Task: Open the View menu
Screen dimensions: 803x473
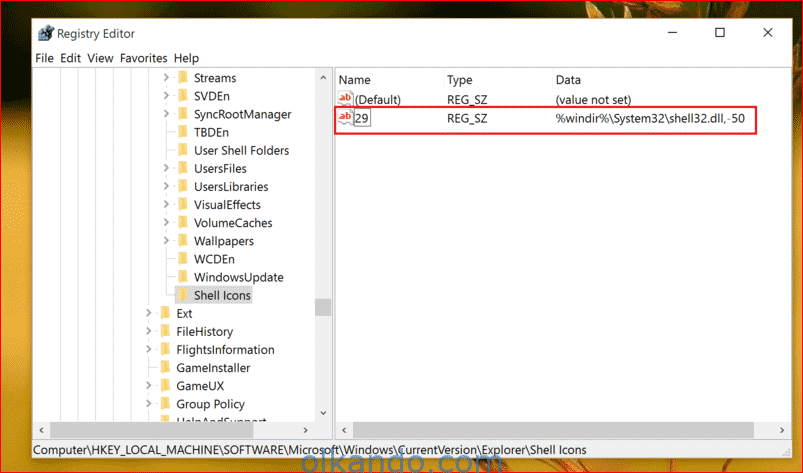Action: click(100, 58)
